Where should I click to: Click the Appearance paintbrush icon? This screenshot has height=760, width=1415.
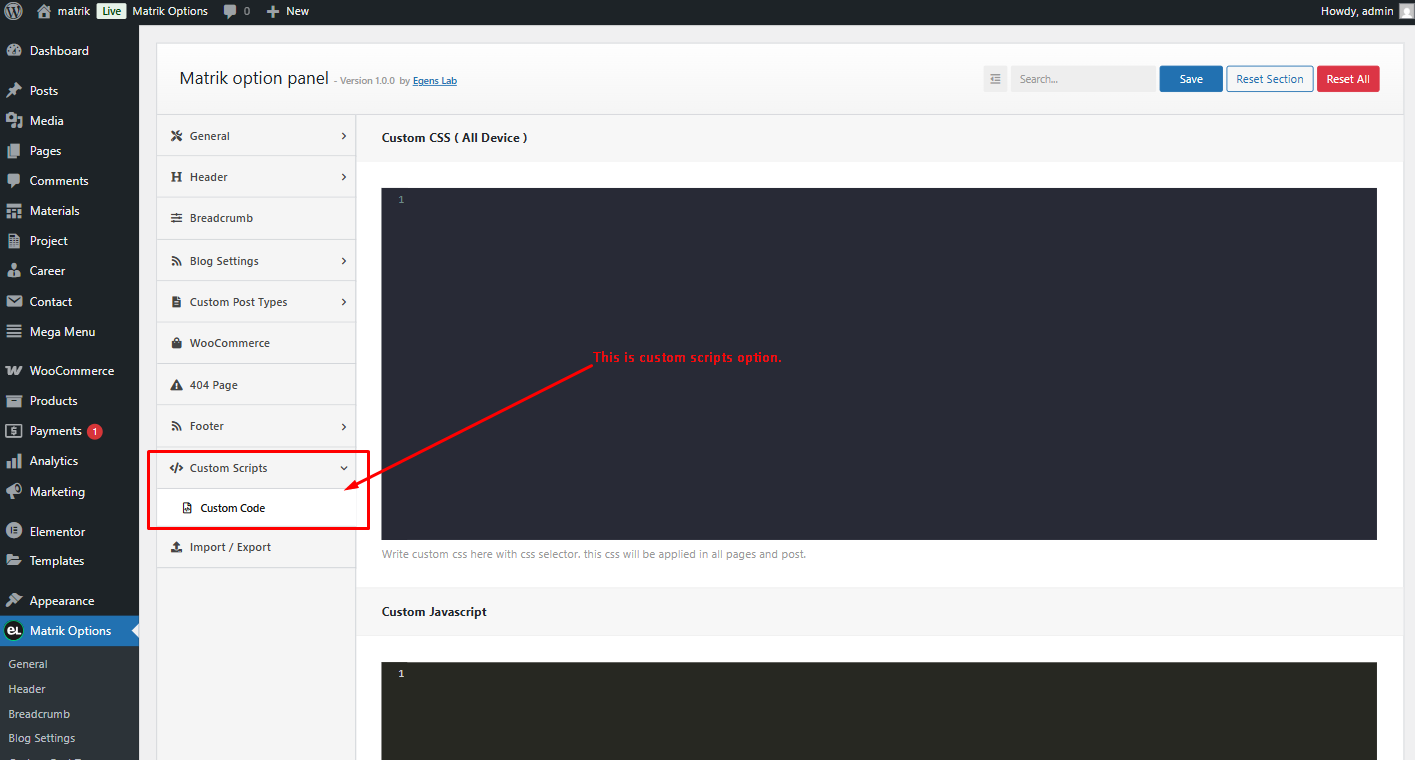coord(14,600)
